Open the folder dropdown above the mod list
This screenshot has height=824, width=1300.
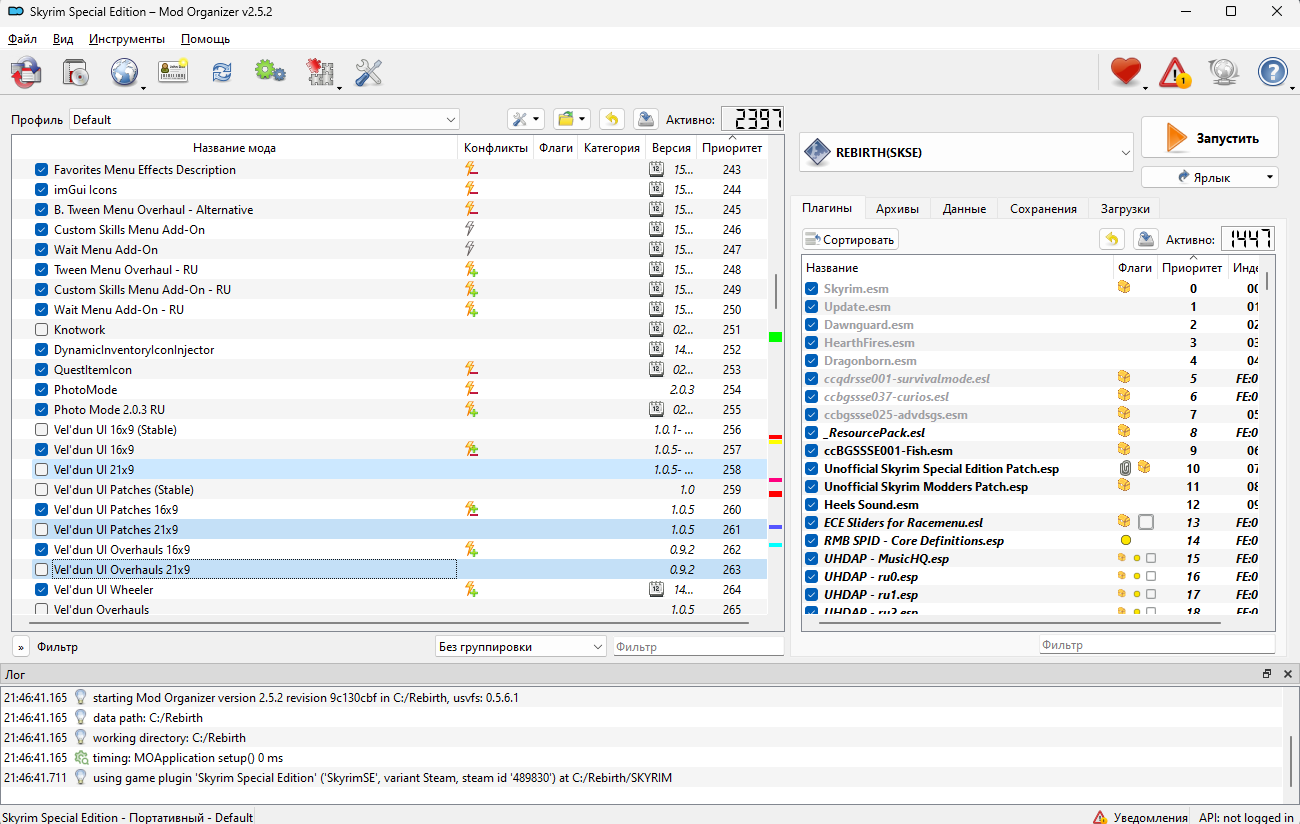572,119
